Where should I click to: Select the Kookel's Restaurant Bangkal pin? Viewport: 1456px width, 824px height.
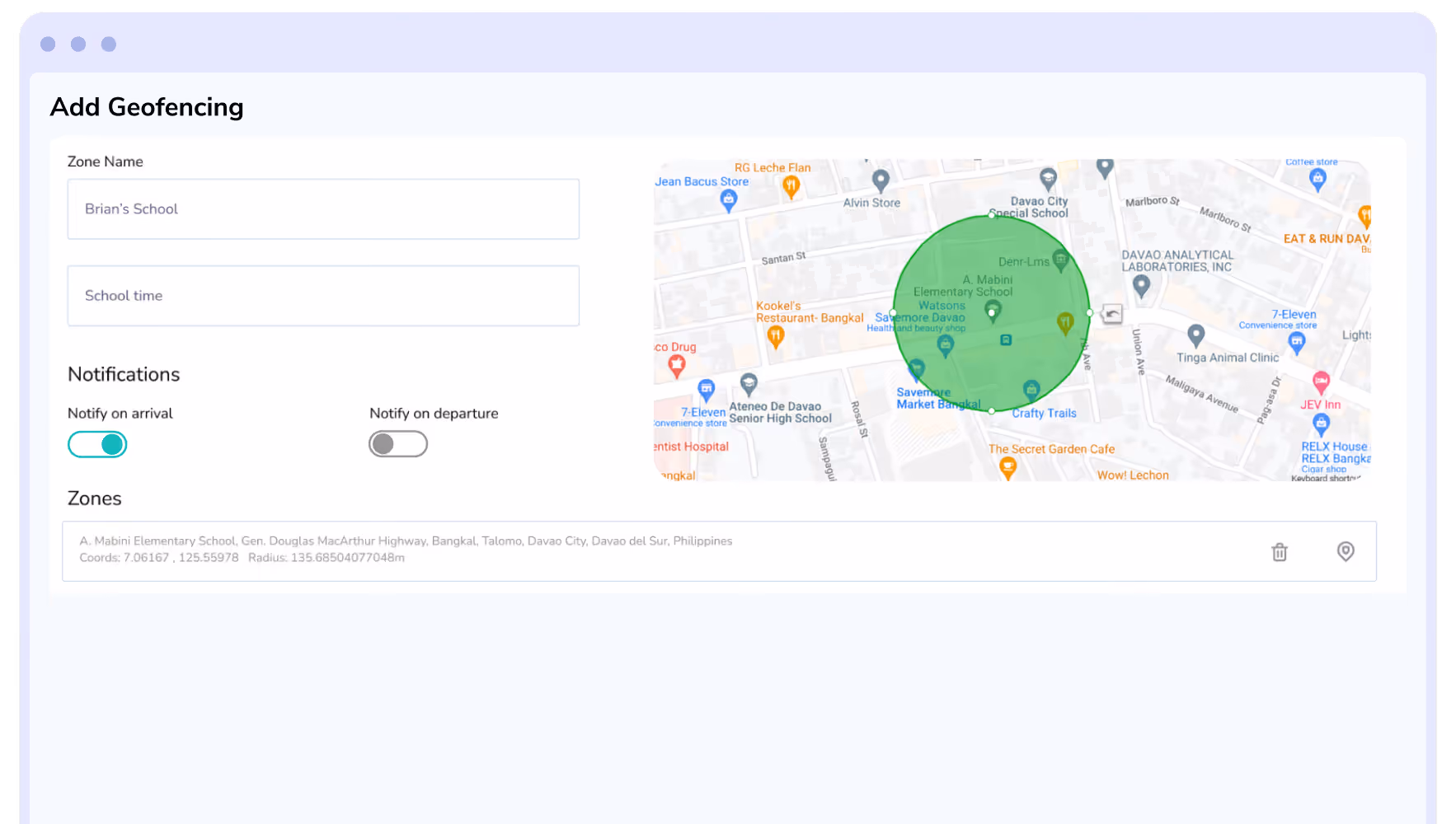coord(776,336)
